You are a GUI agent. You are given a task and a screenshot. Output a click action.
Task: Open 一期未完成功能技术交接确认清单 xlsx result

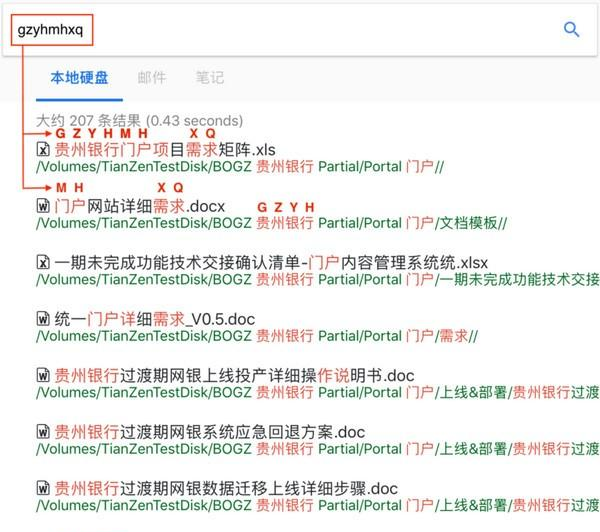(271, 263)
